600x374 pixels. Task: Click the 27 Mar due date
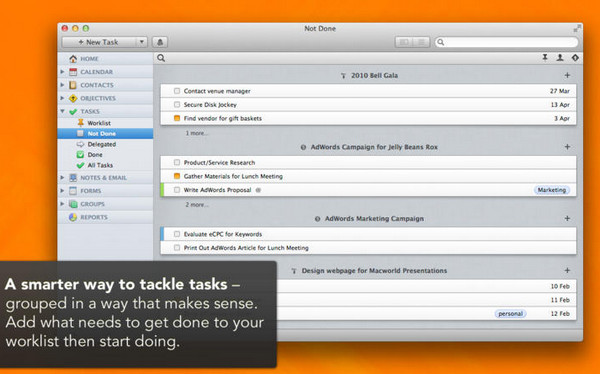[x=560, y=91]
